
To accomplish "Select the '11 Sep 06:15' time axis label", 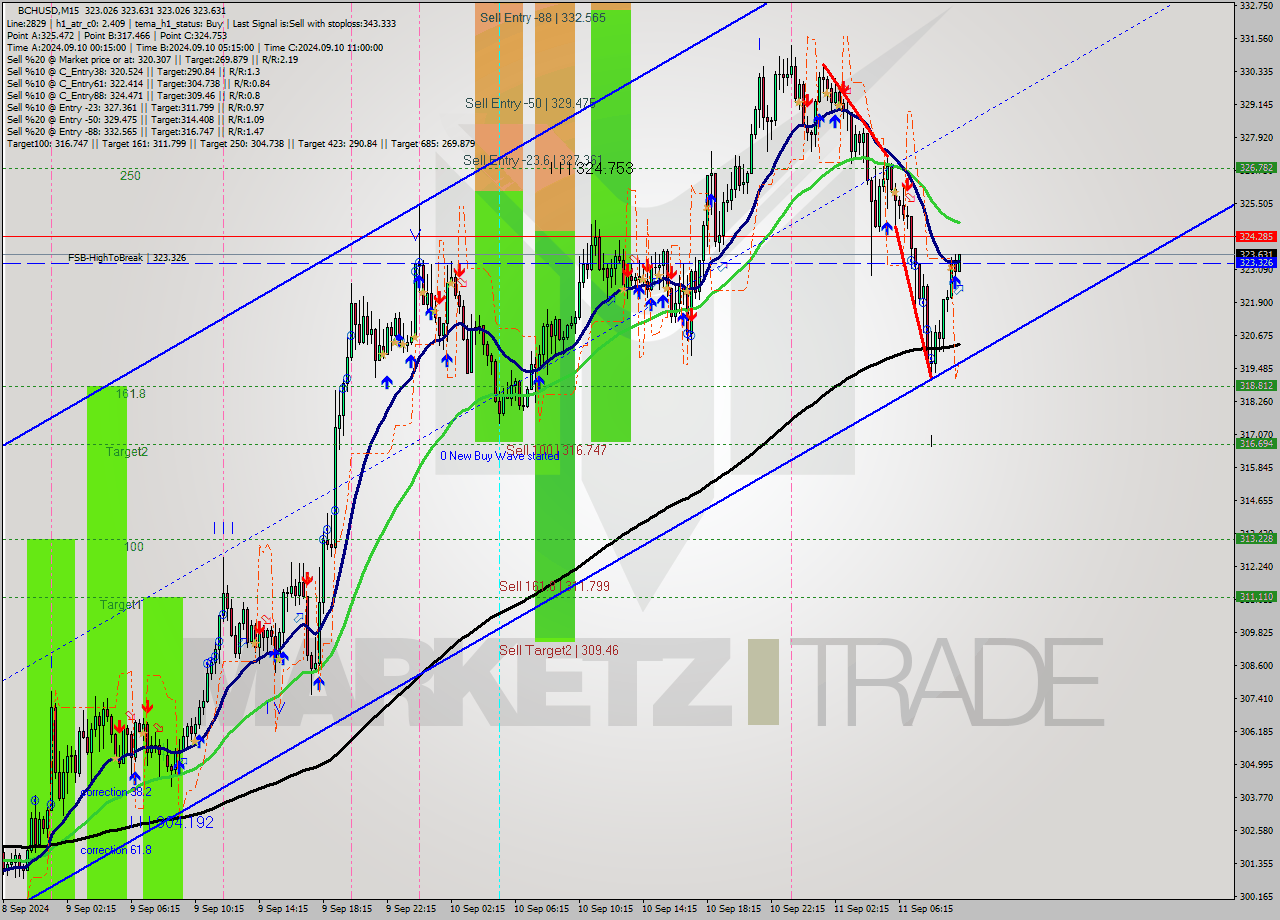I will pos(925,909).
